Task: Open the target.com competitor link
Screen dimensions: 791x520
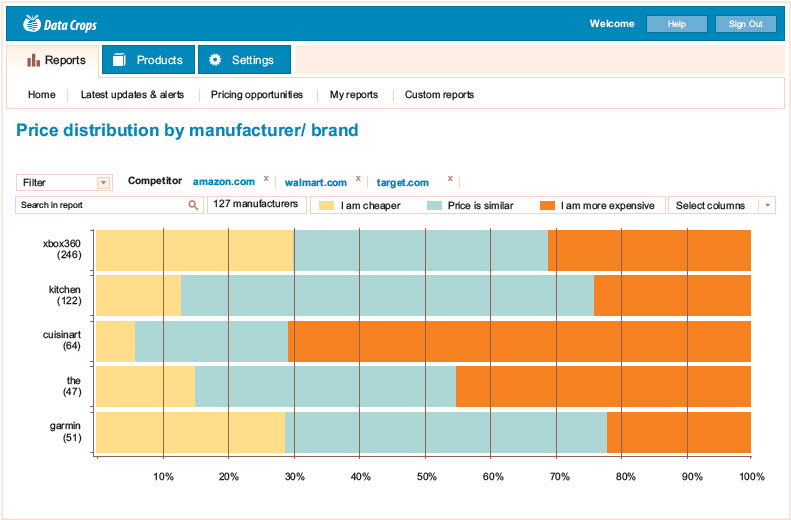Action: (403, 183)
